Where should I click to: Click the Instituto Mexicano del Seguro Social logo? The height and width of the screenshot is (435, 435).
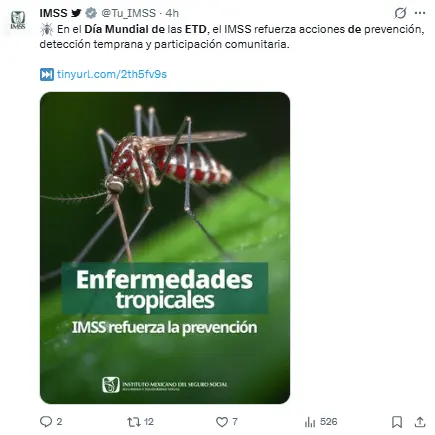tap(165, 385)
